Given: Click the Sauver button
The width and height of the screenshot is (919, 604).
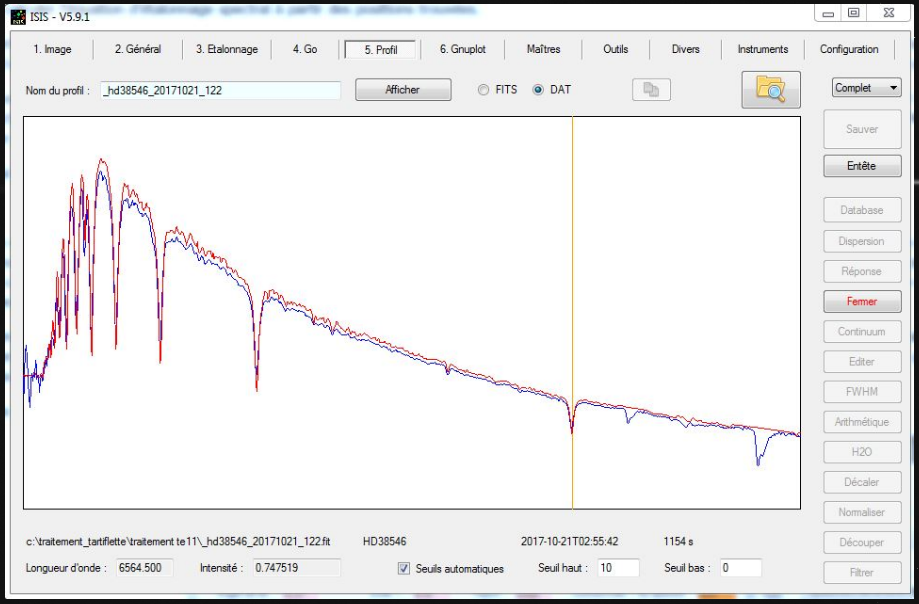Looking at the screenshot, I should (862, 129).
